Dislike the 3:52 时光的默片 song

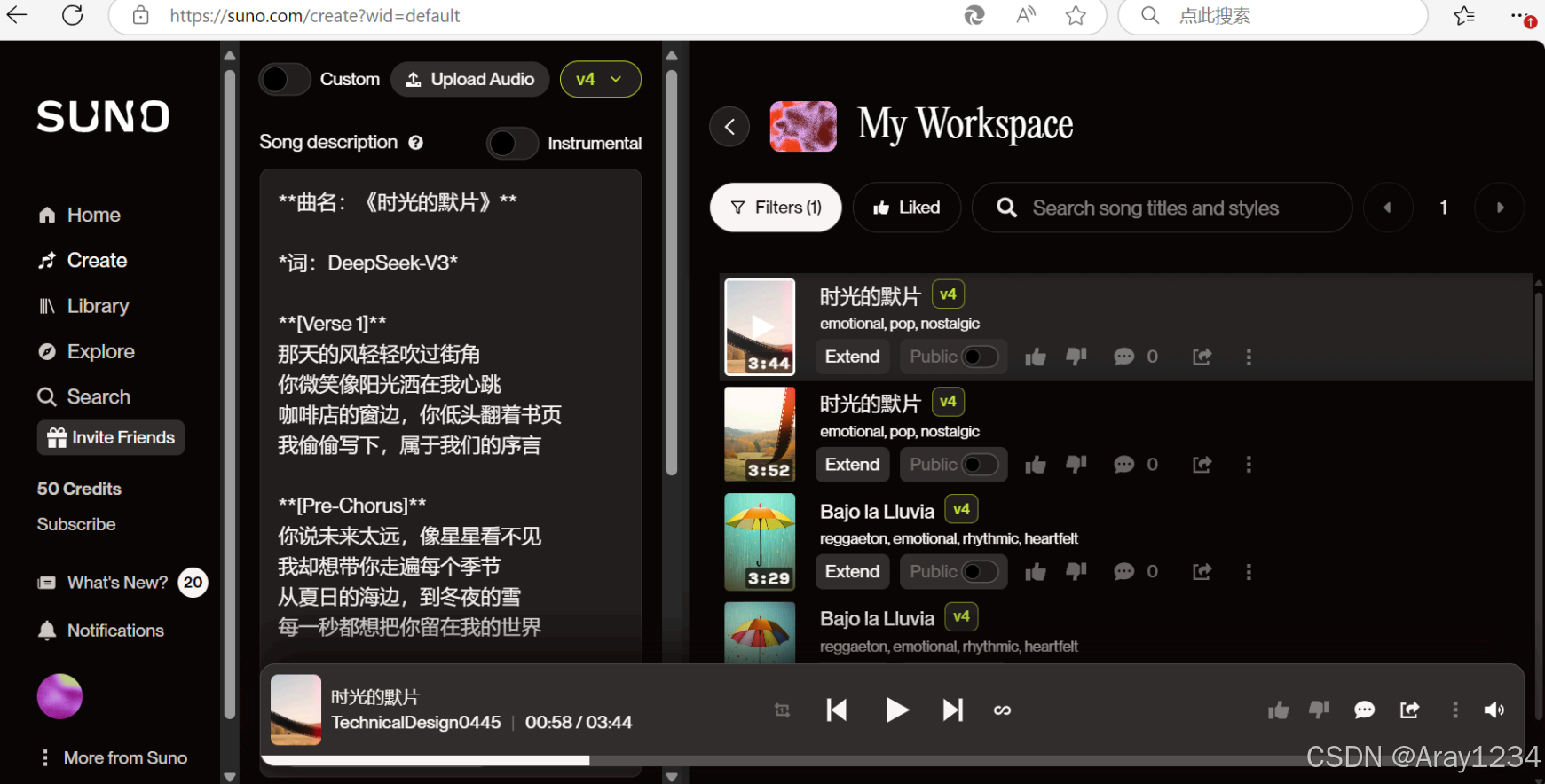coord(1076,465)
